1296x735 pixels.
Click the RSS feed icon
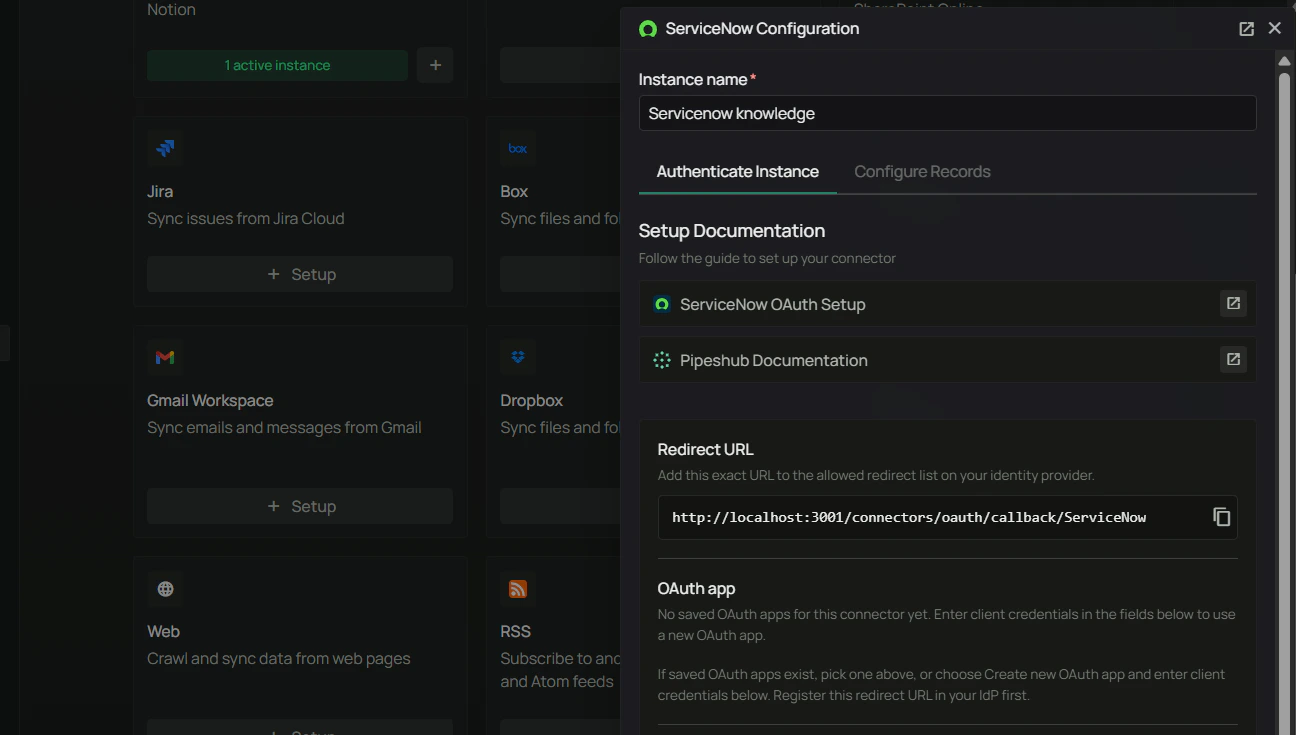[517, 589]
